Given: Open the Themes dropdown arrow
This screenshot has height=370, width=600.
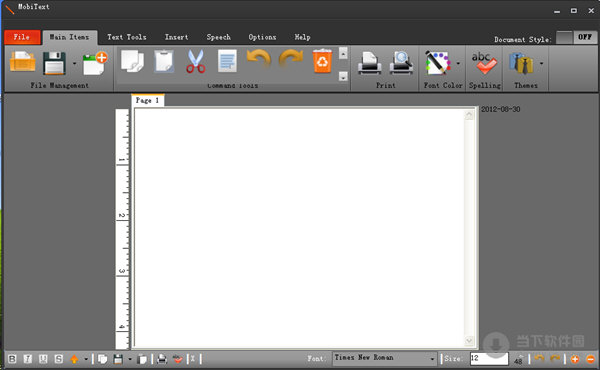Looking at the screenshot, I should [541, 64].
